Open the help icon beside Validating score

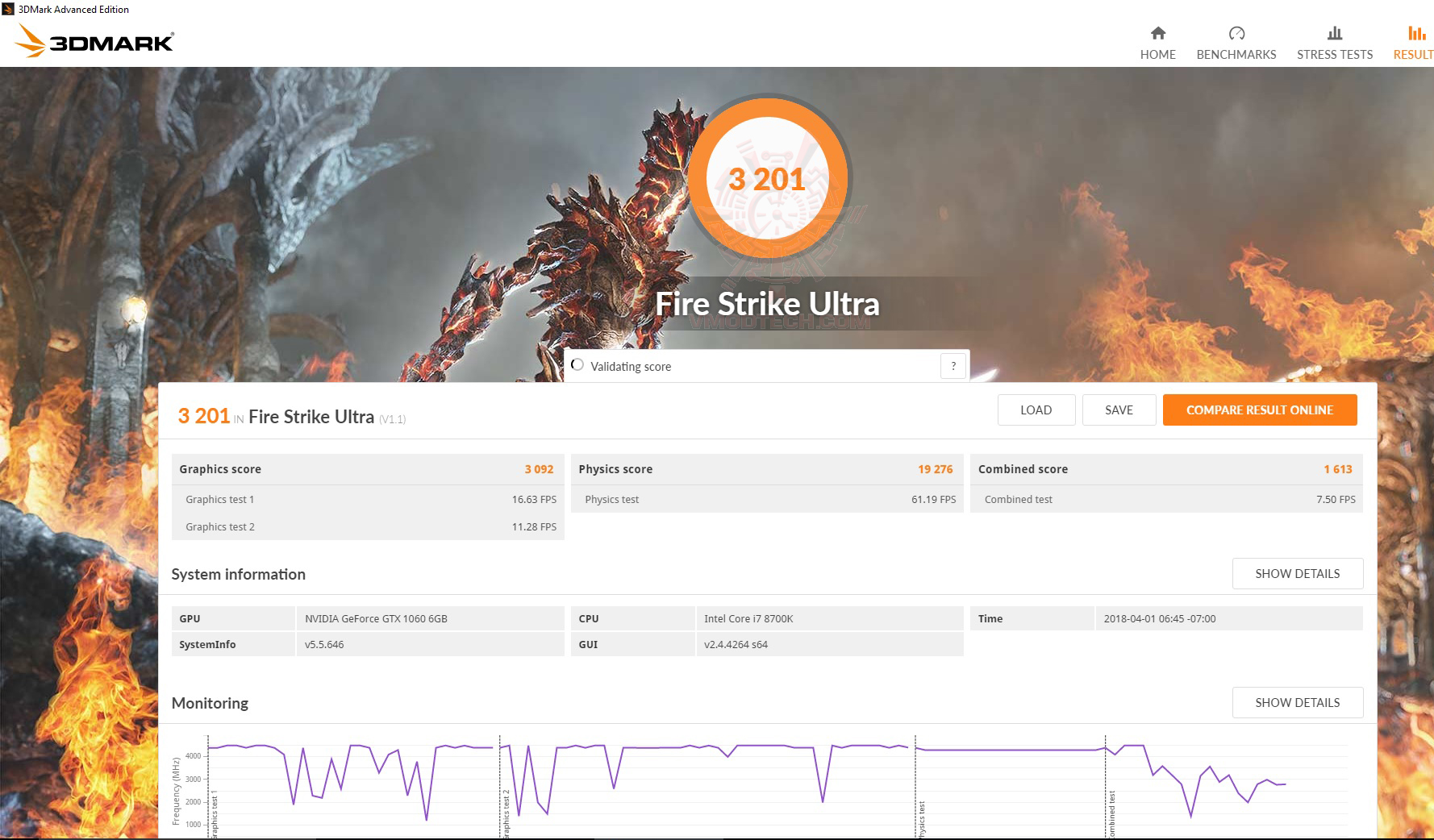(953, 365)
